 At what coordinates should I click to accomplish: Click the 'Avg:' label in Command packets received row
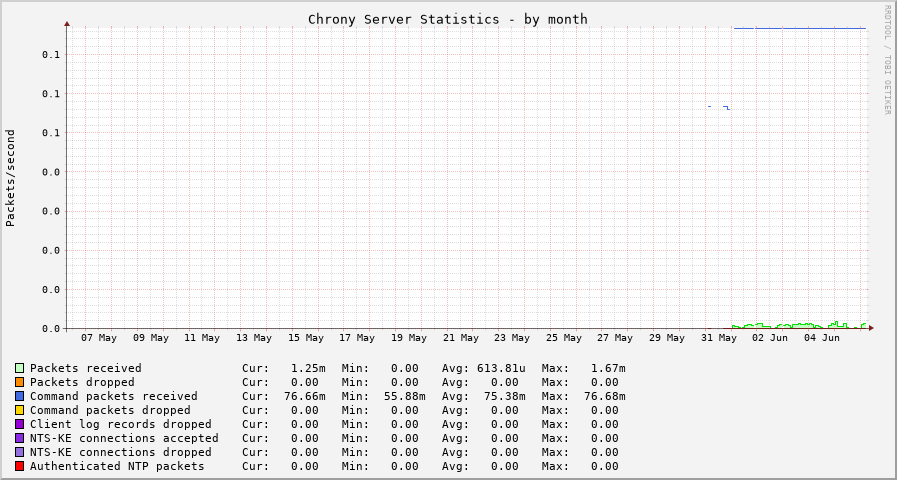pos(455,396)
